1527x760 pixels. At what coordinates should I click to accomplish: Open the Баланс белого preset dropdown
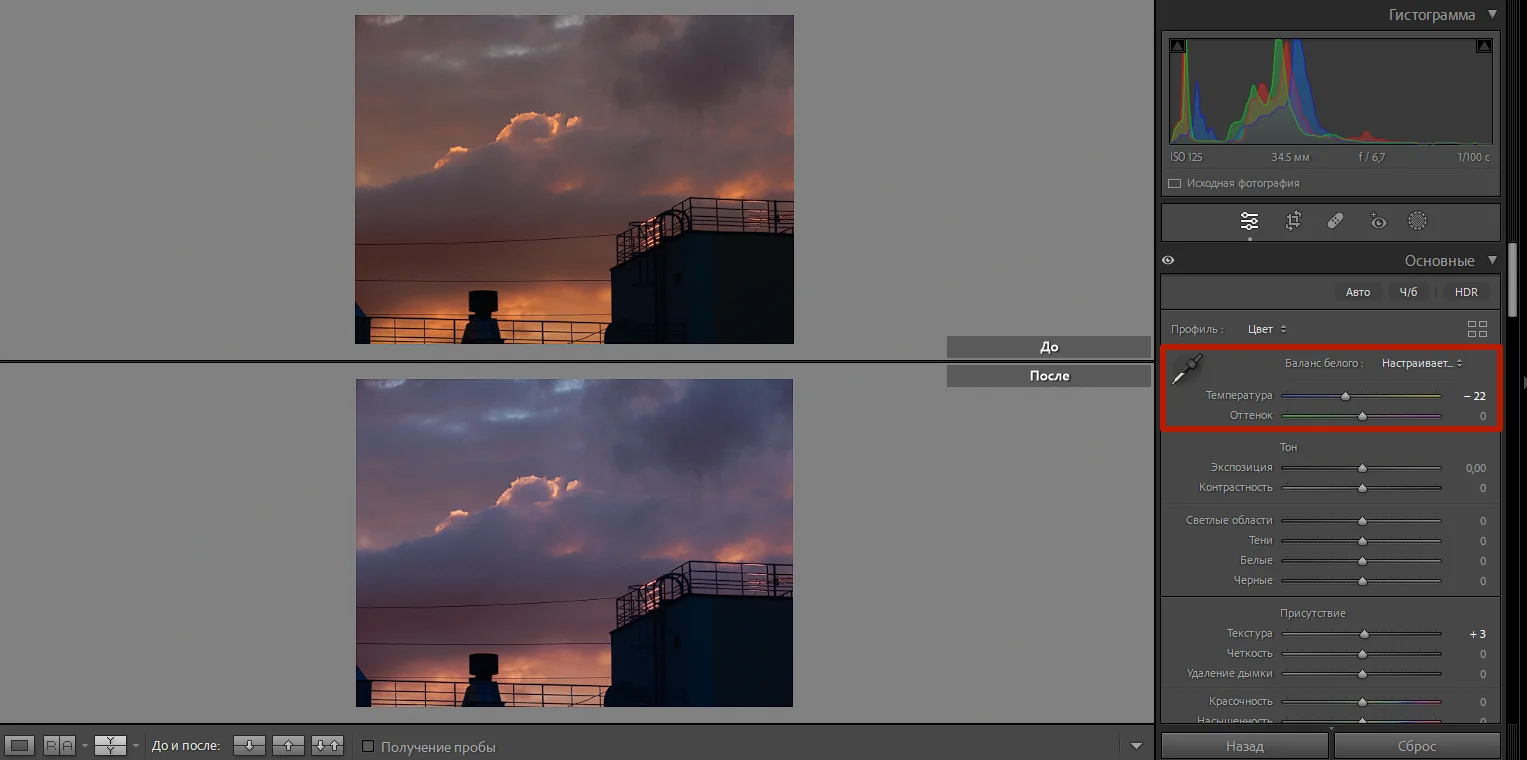(1421, 363)
